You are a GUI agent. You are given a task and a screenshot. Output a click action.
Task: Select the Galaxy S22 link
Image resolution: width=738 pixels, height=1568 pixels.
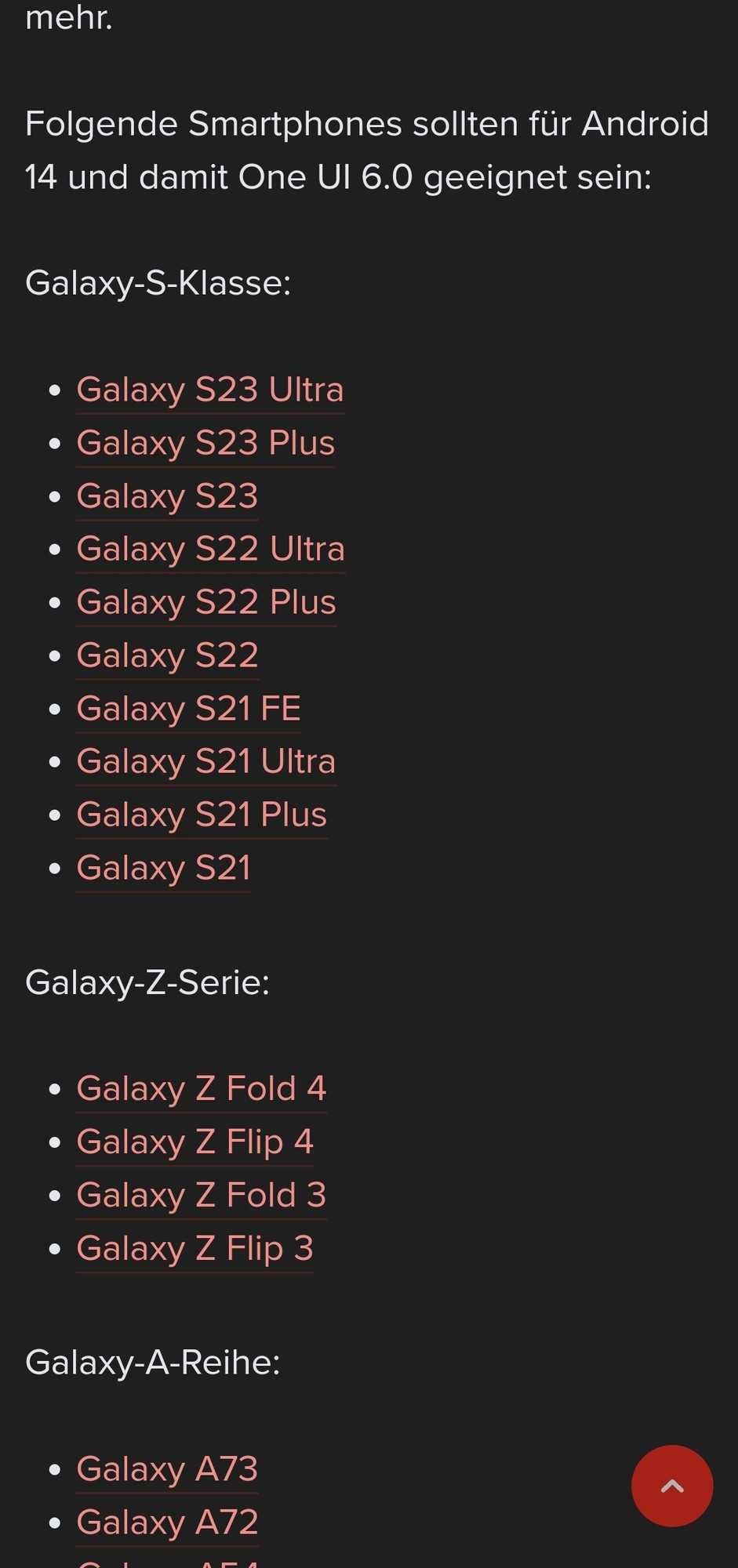point(167,655)
